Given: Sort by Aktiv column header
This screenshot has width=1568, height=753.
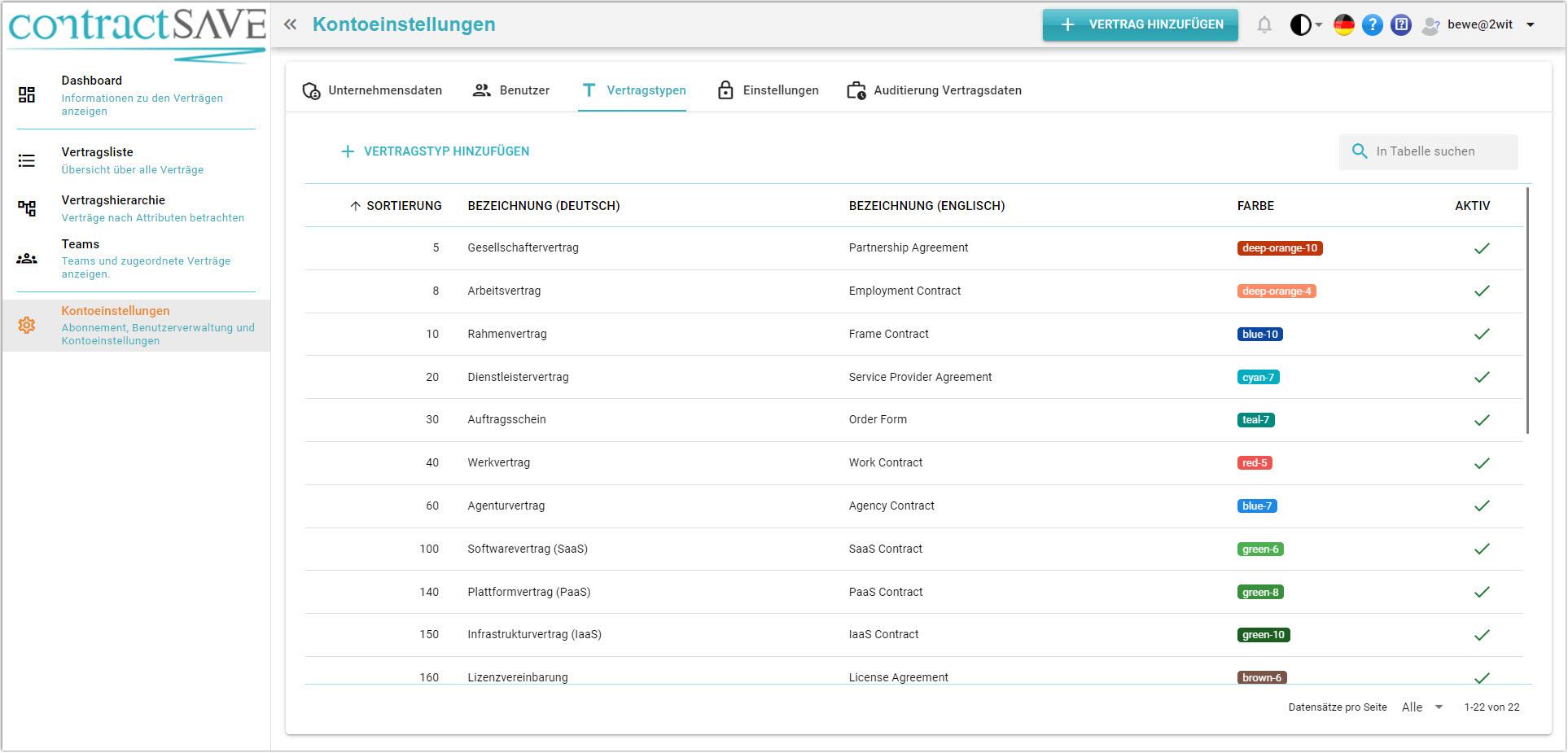Looking at the screenshot, I should coord(1472,206).
